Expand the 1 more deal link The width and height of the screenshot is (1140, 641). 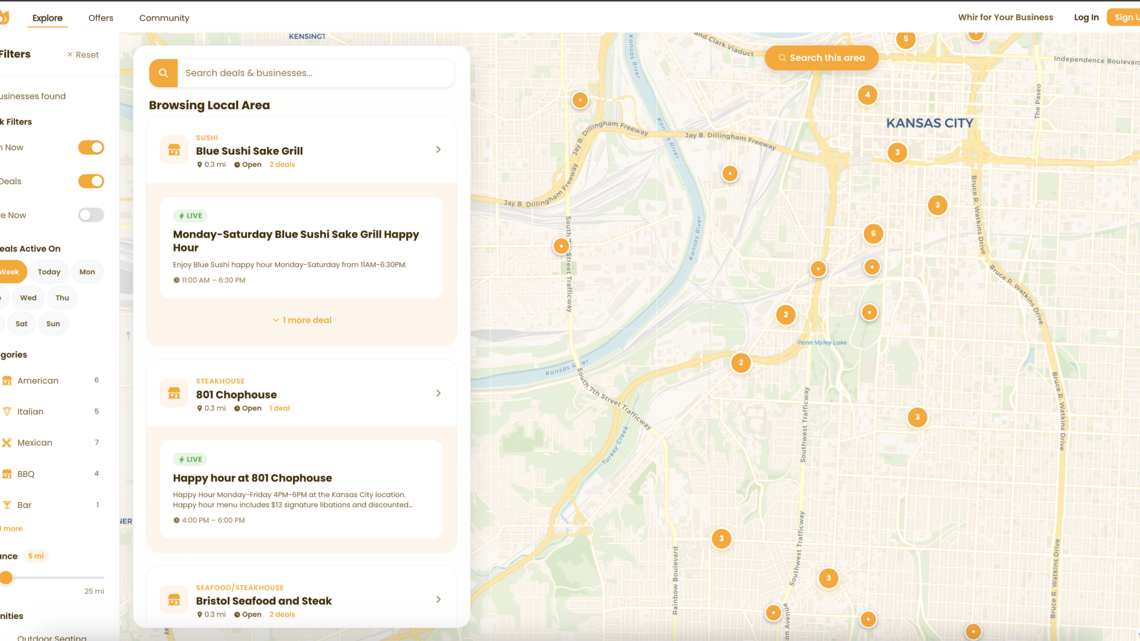[x=302, y=320]
